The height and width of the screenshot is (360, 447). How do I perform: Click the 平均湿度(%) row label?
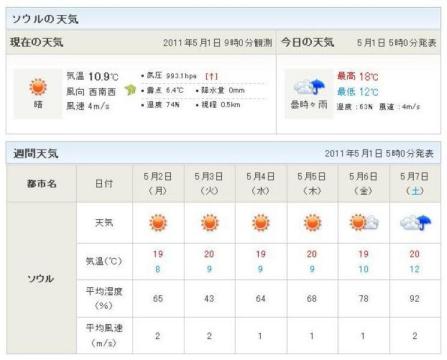point(104,298)
